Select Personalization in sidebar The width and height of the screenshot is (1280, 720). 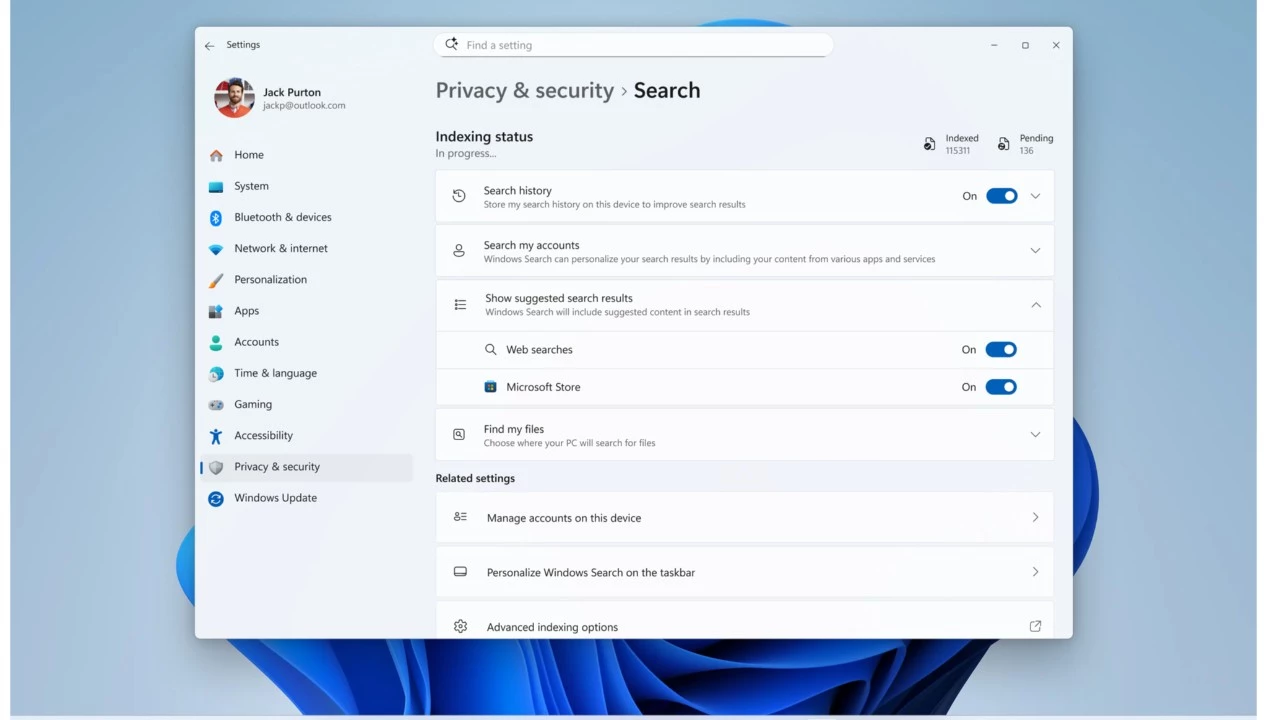(x=306, y=280)
